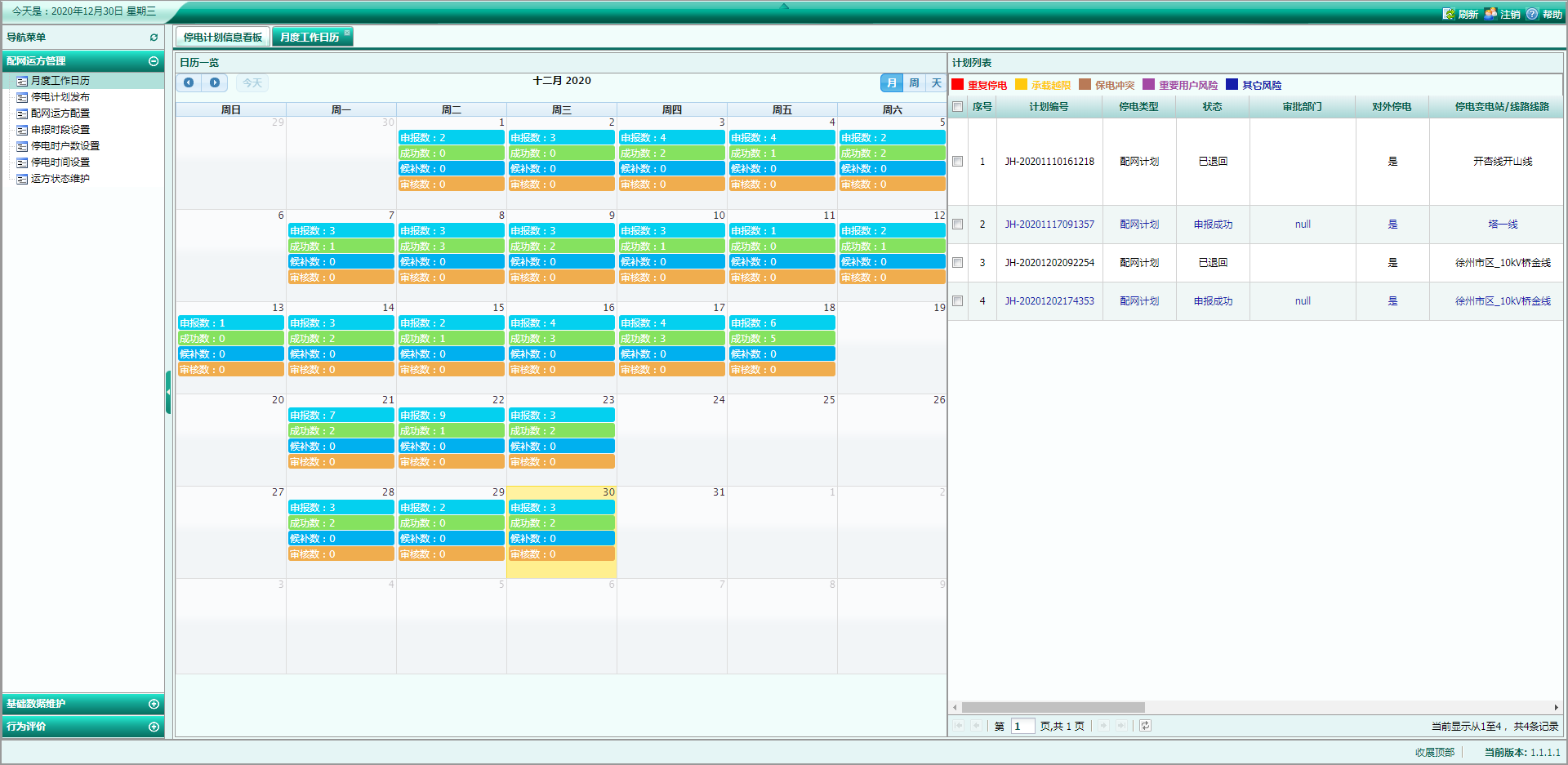The width and height of the screenshot is (1568, 765).
Task: Go to previous month in calendar
Action: point(189,82)
